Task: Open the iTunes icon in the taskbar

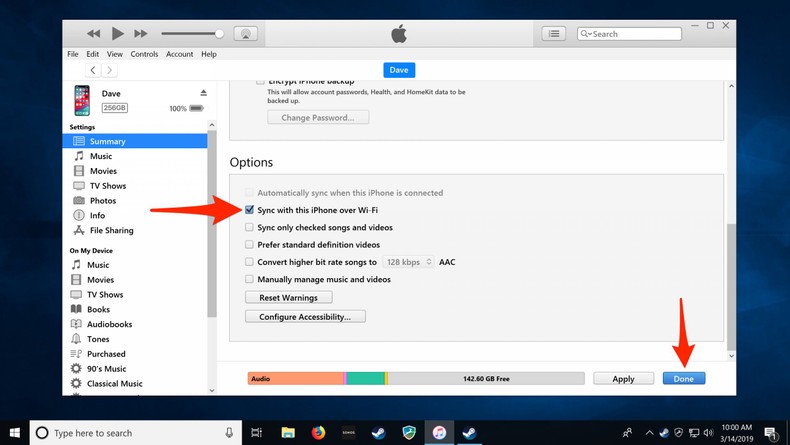Action: tap(439, 433)
